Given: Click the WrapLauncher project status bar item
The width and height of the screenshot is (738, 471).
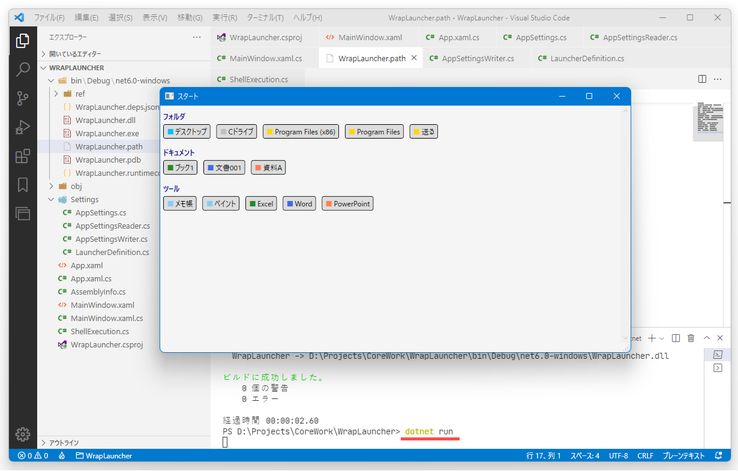Looking at the screenshot, I should [104, 455].
